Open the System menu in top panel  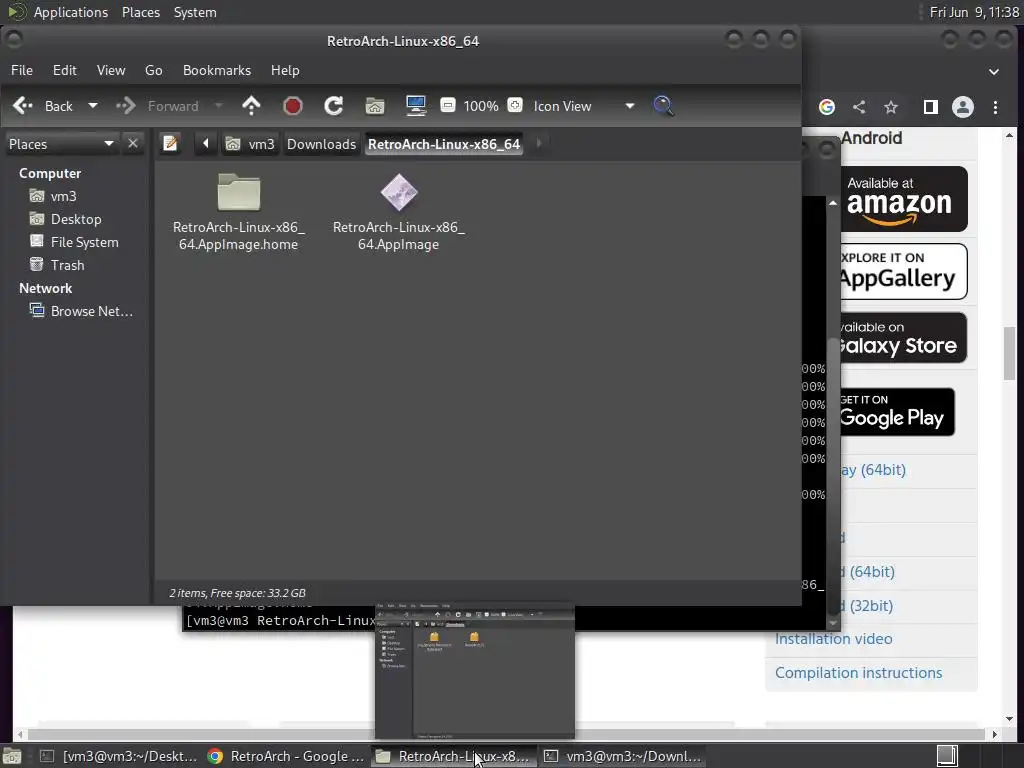tap(195, 12)
